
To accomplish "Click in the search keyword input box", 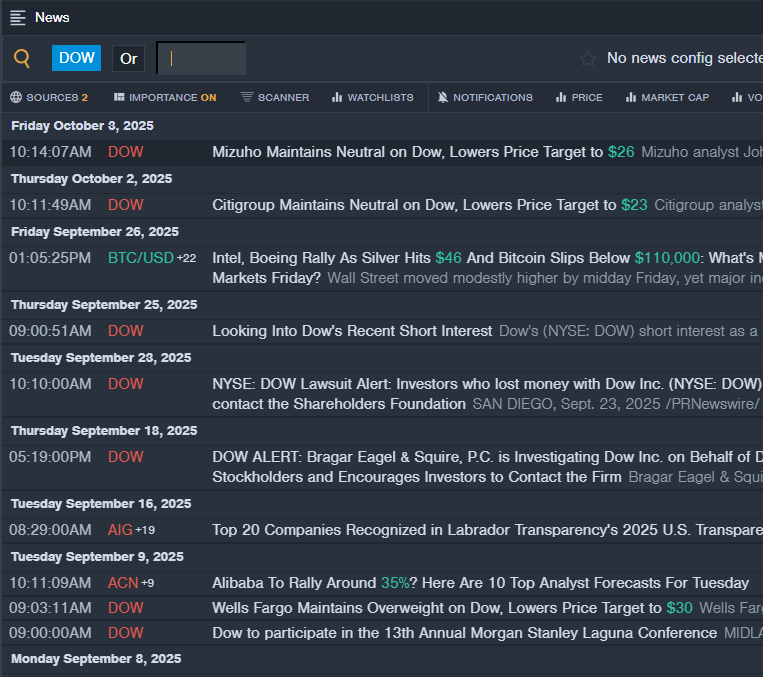I will [x=201, y=59].
